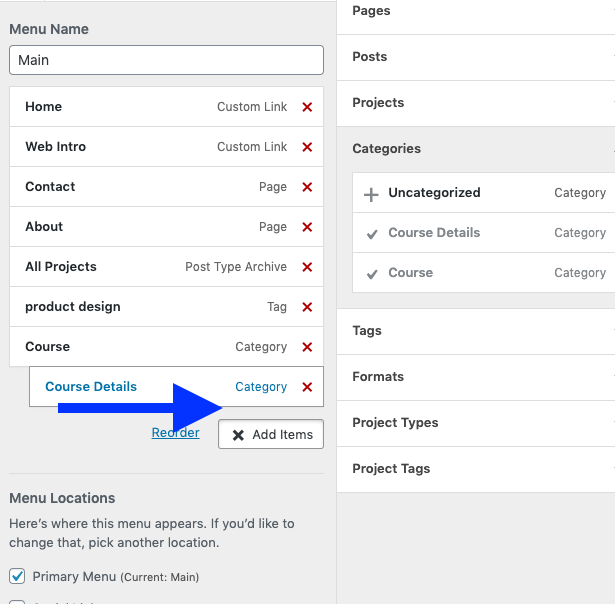
Task: Open the Project Types section
Action: tap(476, 423)
